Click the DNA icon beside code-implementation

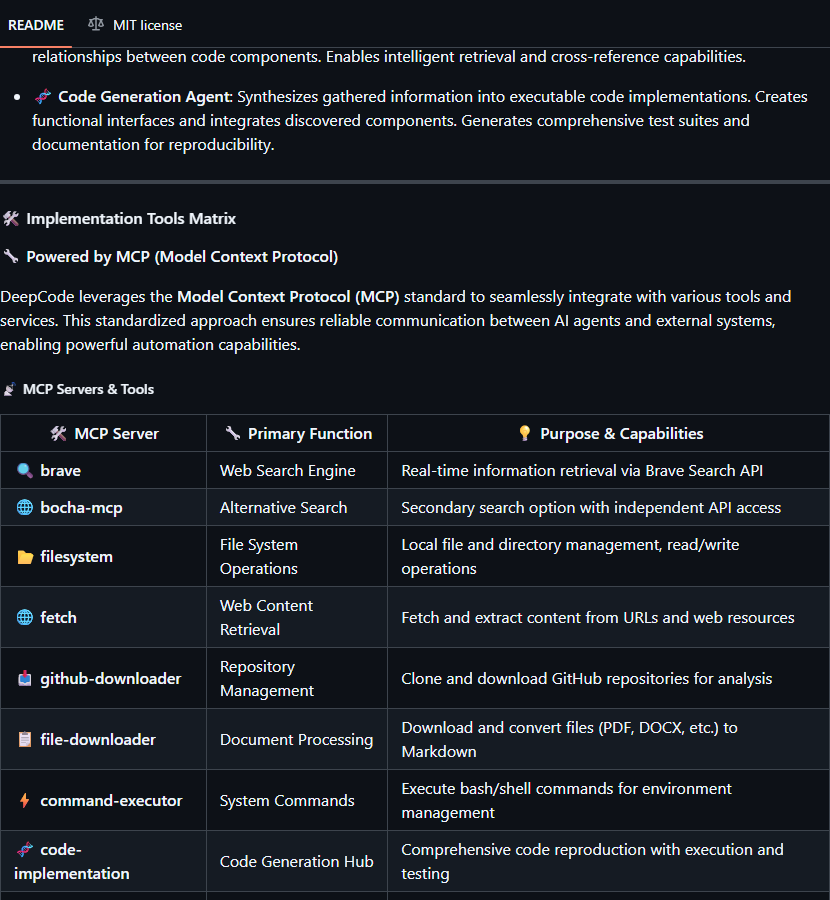pos(25,849)
